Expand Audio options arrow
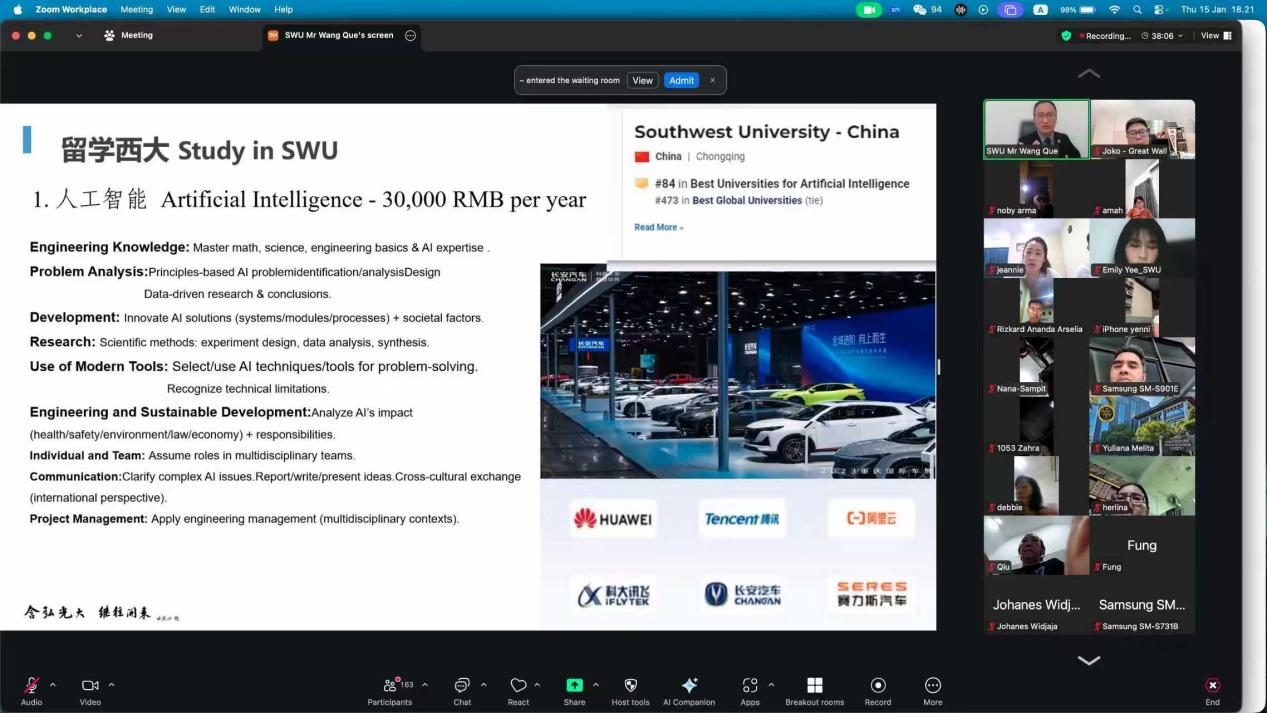1267x713 pixels. [53, 685]
